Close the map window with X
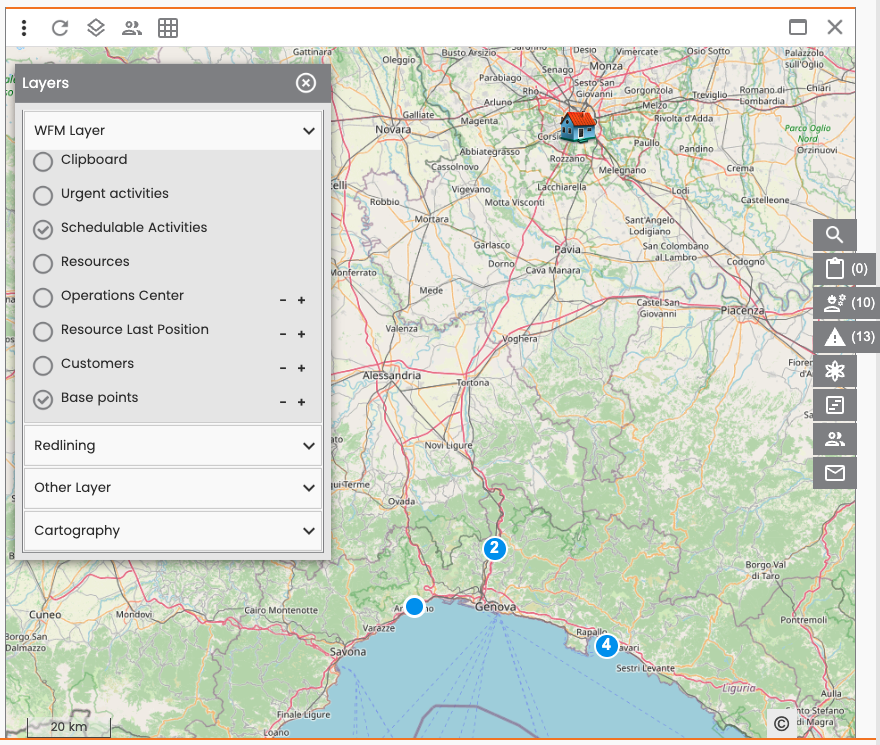Image resolution: width=880 pixels, height=745 pixels. [835, 27]
